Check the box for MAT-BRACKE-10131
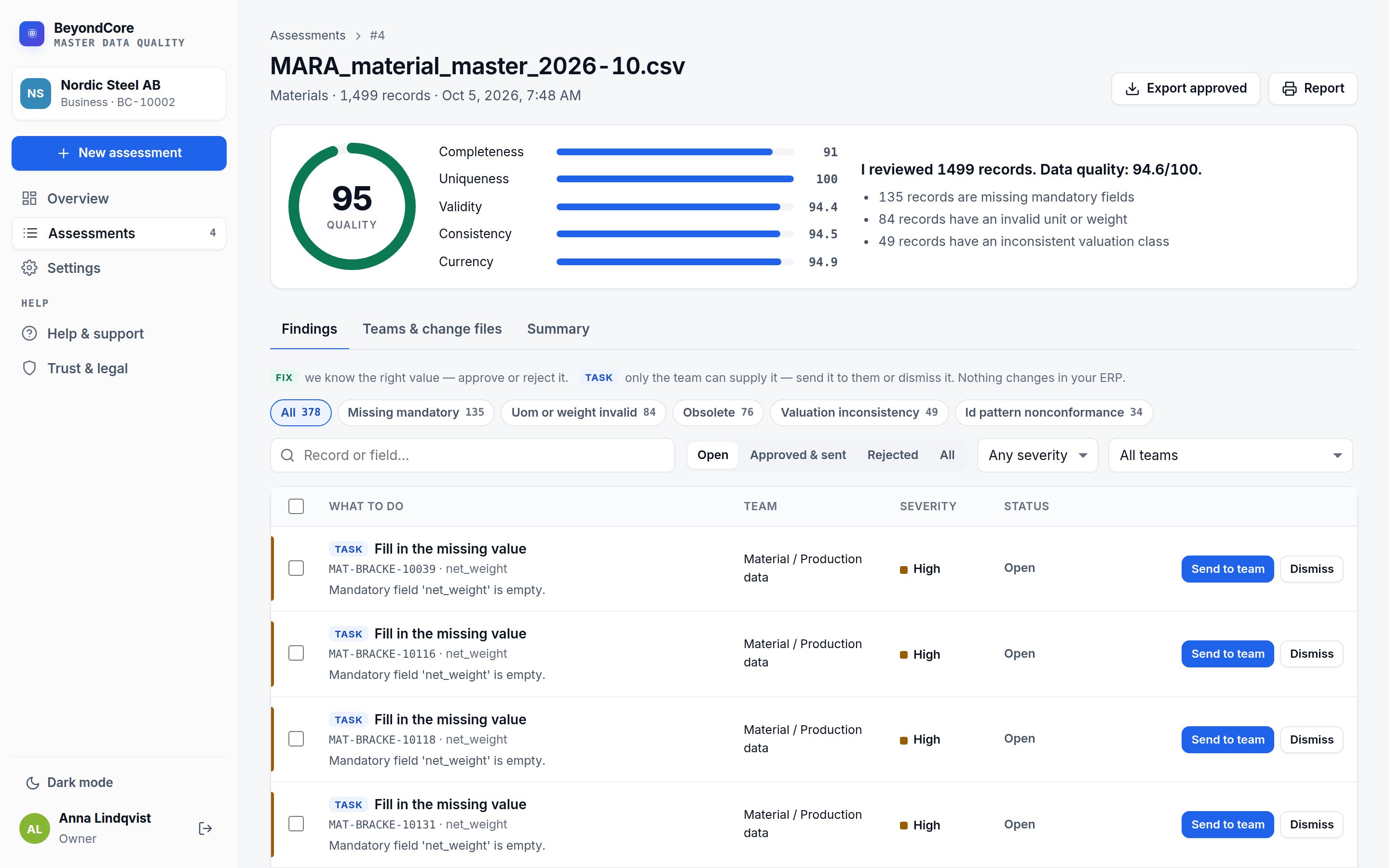Viewport: 1389px width, 868px height. click(296, 824)
